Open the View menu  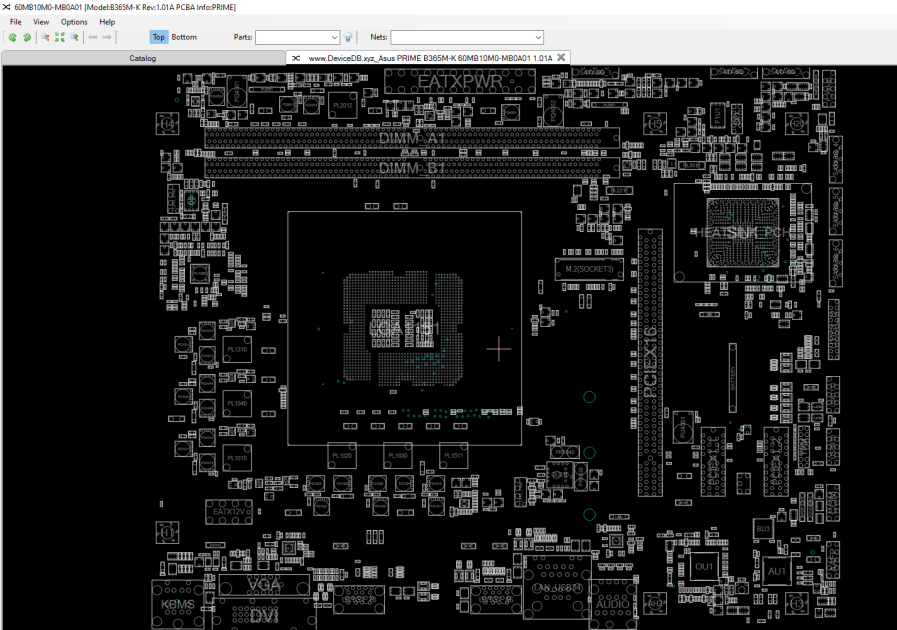[41, 22]
